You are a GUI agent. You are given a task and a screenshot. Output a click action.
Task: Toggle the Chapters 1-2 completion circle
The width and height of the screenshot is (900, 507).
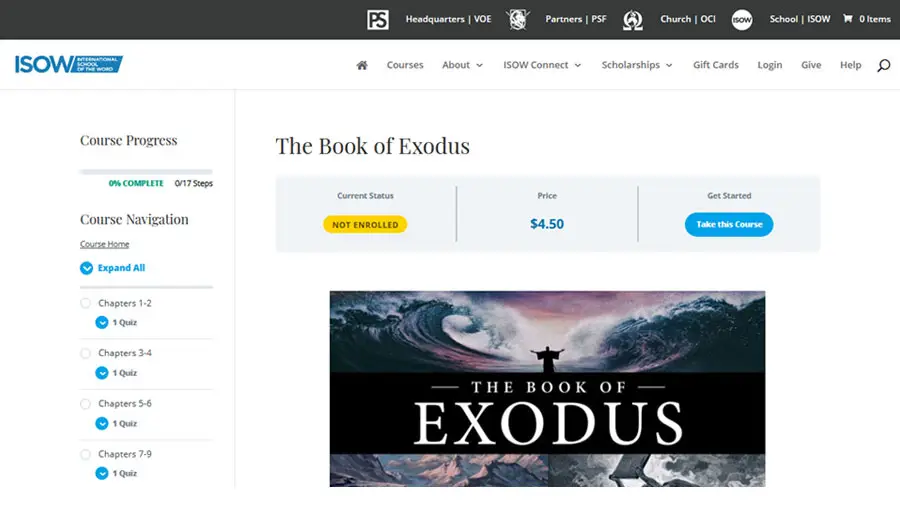point(85,303)
